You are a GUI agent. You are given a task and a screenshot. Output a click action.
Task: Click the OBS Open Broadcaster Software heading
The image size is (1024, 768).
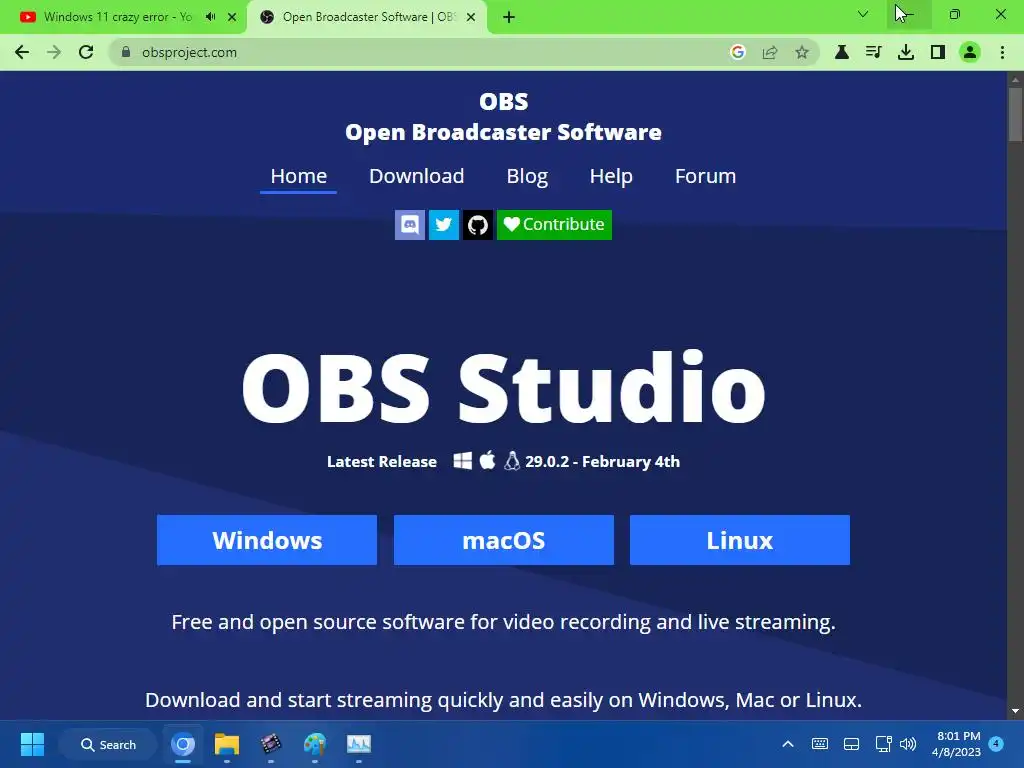pos(504,117)
